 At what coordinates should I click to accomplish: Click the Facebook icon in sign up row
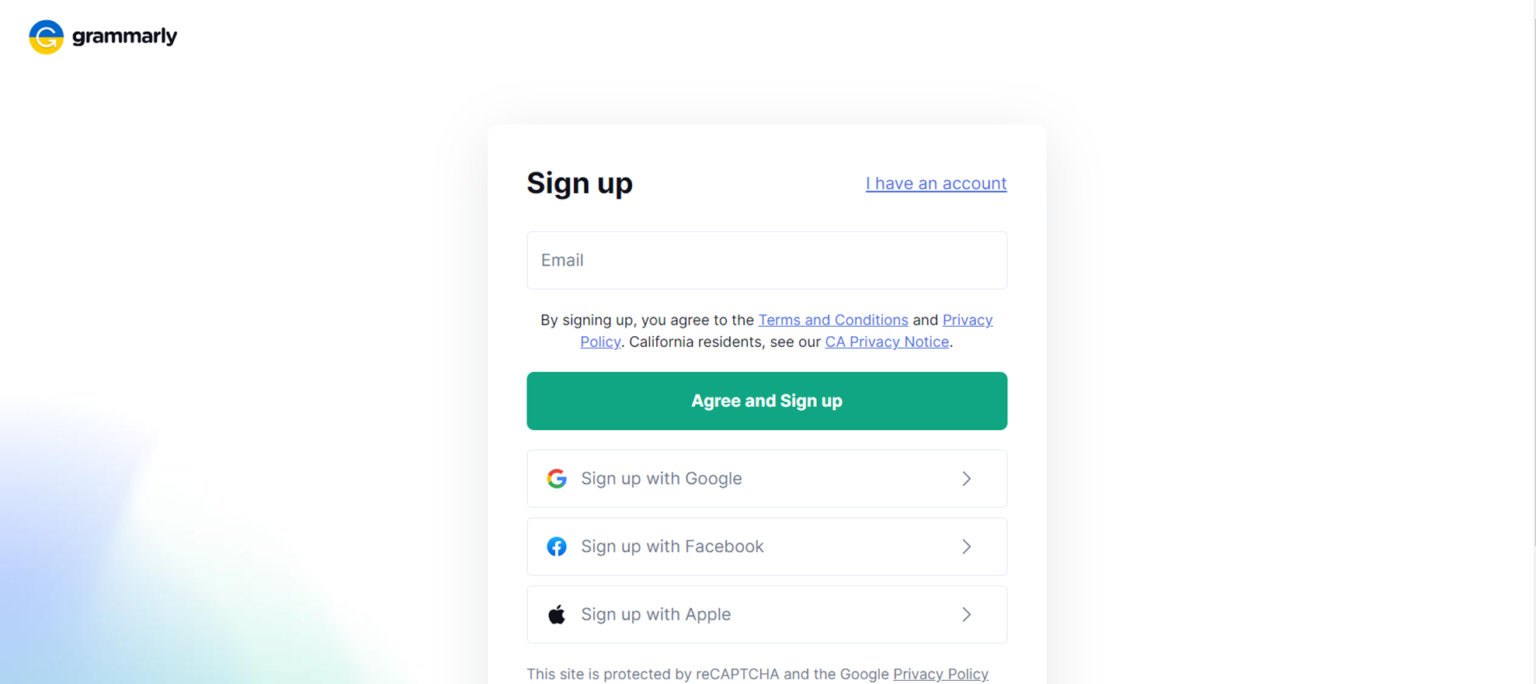pyautogui.click(x=557, y=546)
